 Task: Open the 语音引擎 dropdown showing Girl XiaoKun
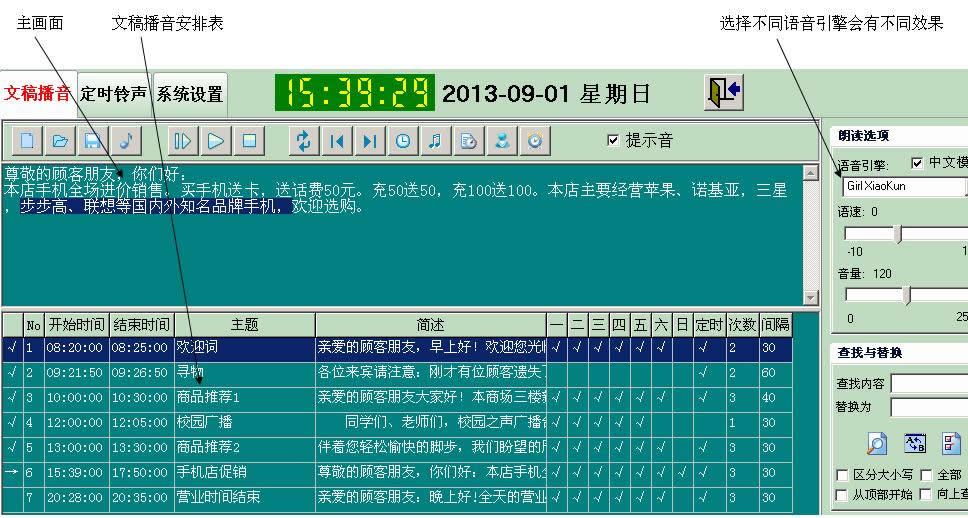[x=905, y=186]
